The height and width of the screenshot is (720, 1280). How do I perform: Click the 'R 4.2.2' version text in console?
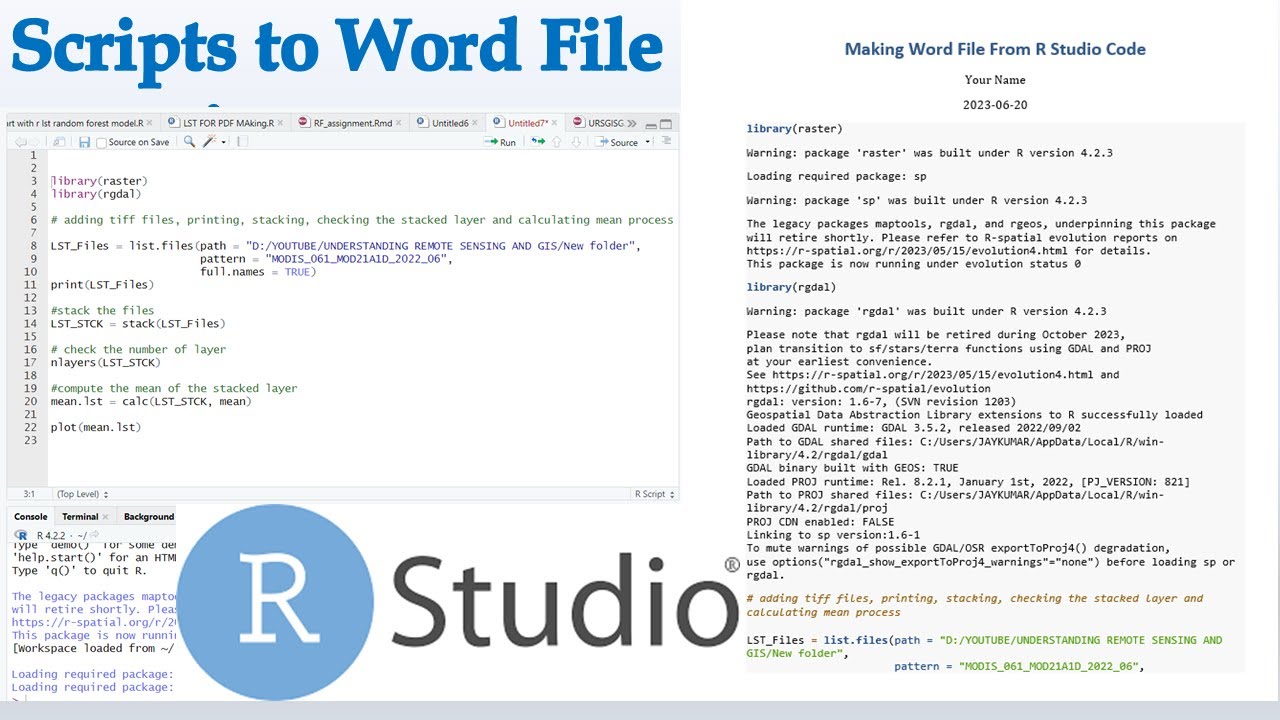50,535
